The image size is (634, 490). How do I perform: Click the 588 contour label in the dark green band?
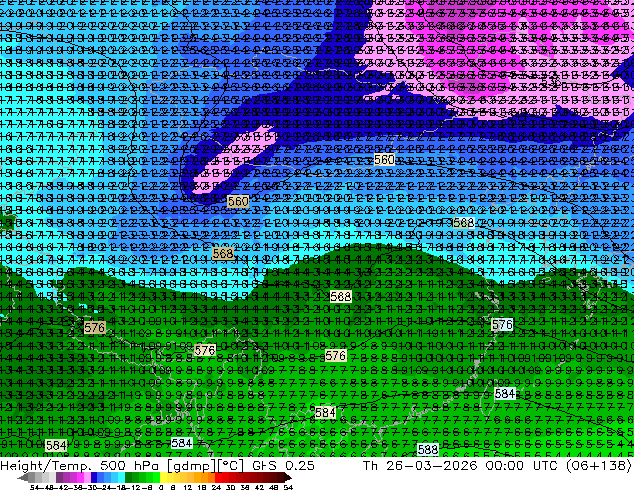point(340,296)
